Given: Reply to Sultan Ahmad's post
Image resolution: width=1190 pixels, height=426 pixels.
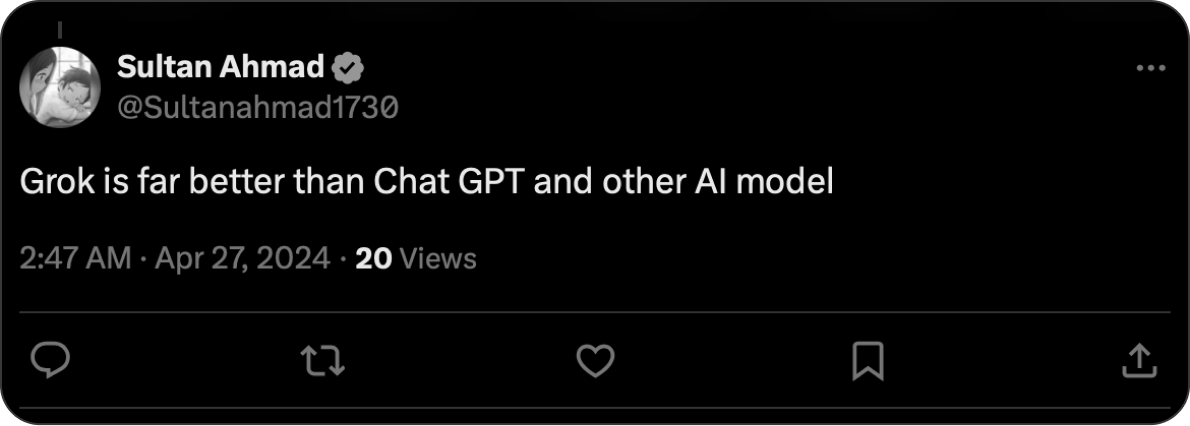Looking at the screenshot, I should (x=49, y=360).
